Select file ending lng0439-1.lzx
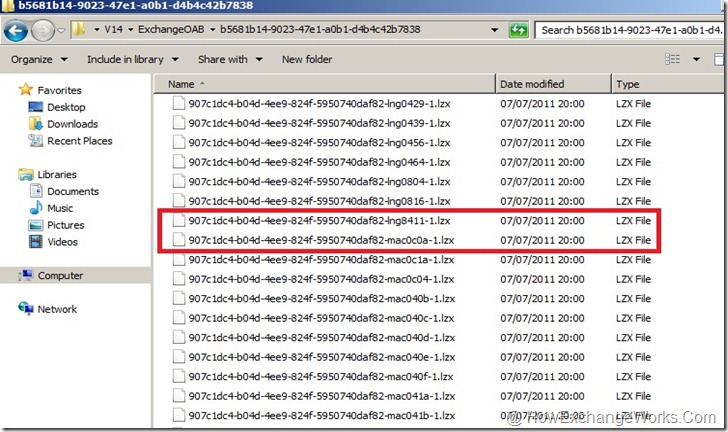This screenshot has height=432, width=728. 319,123
